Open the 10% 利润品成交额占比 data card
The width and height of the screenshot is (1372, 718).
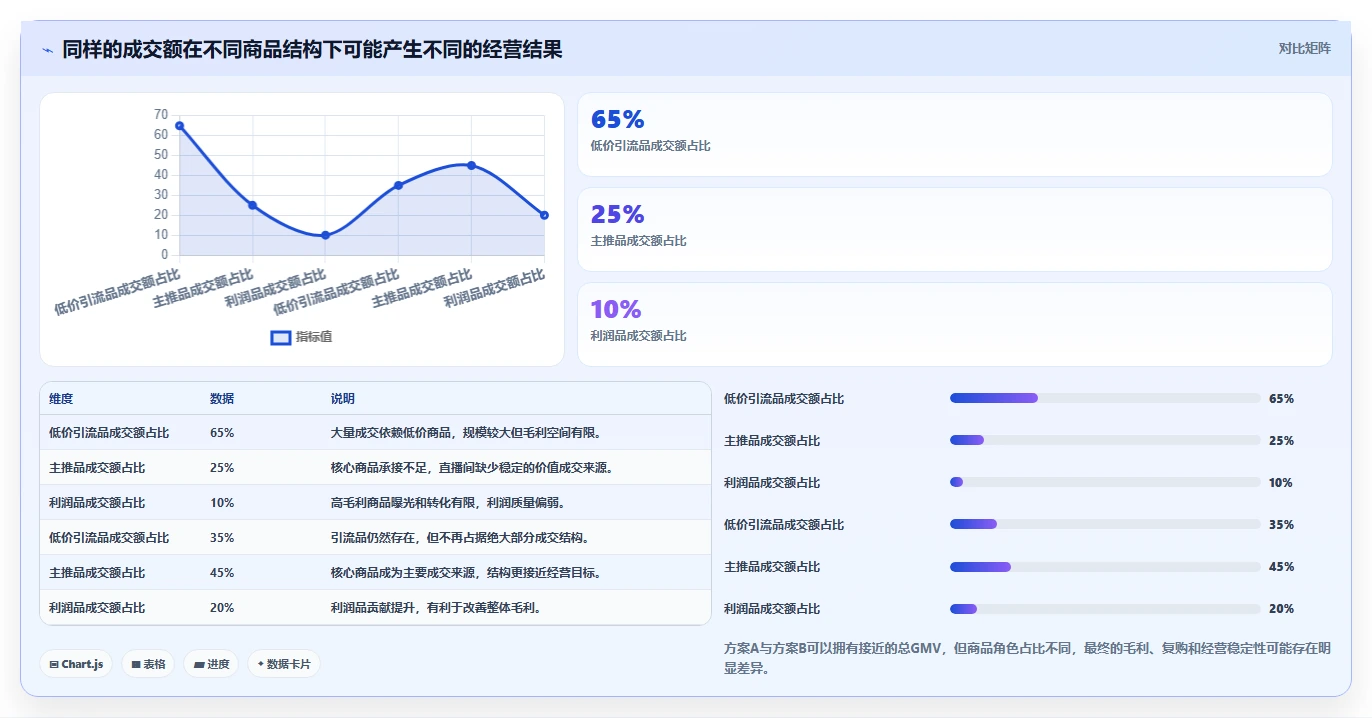pos(955,325)
